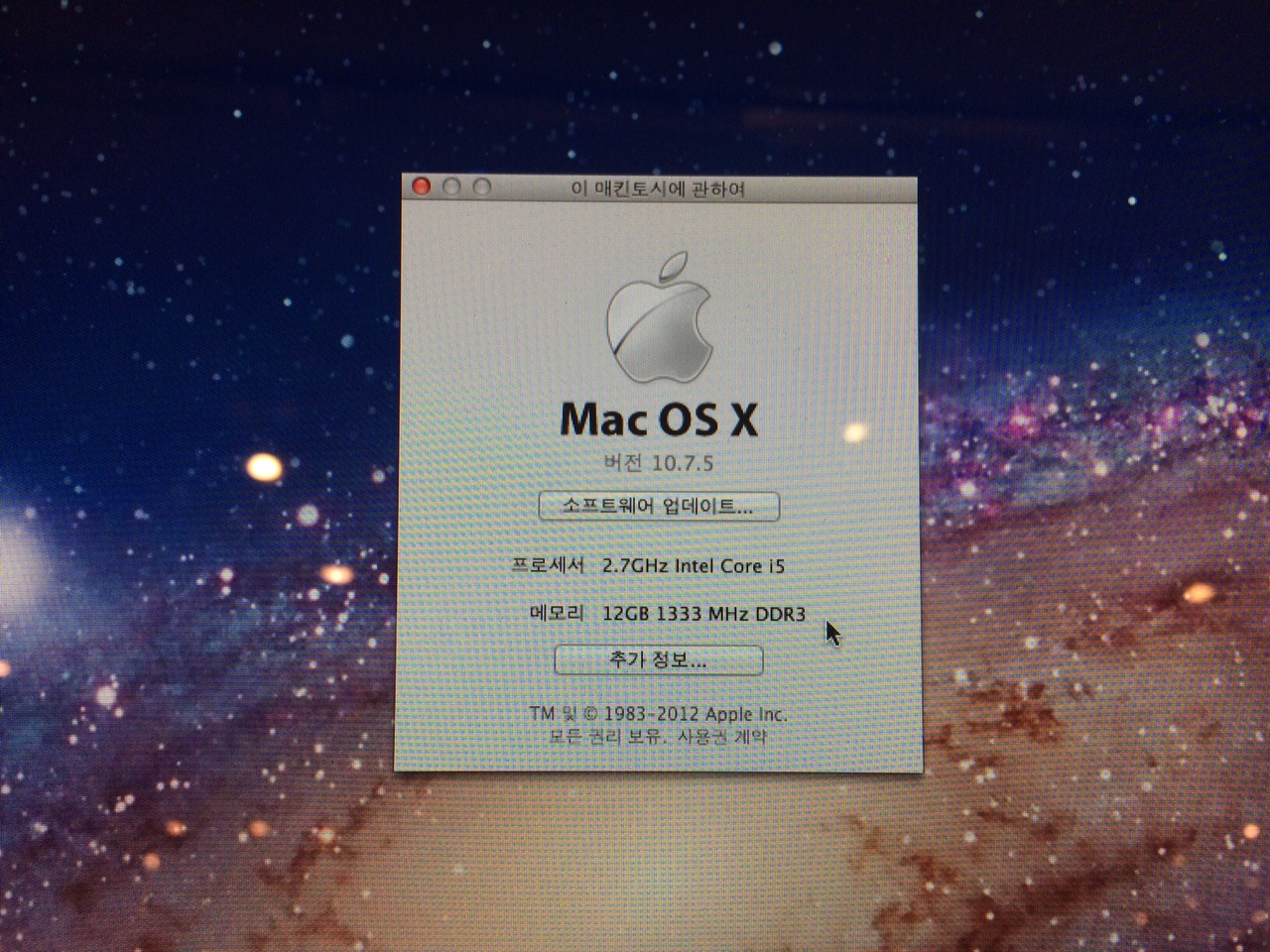Open 소프트웨어 업데이트... (Software Update)
Image resolution: width=1270 pixels, height=952 pixels.
(x=659, y=507)
